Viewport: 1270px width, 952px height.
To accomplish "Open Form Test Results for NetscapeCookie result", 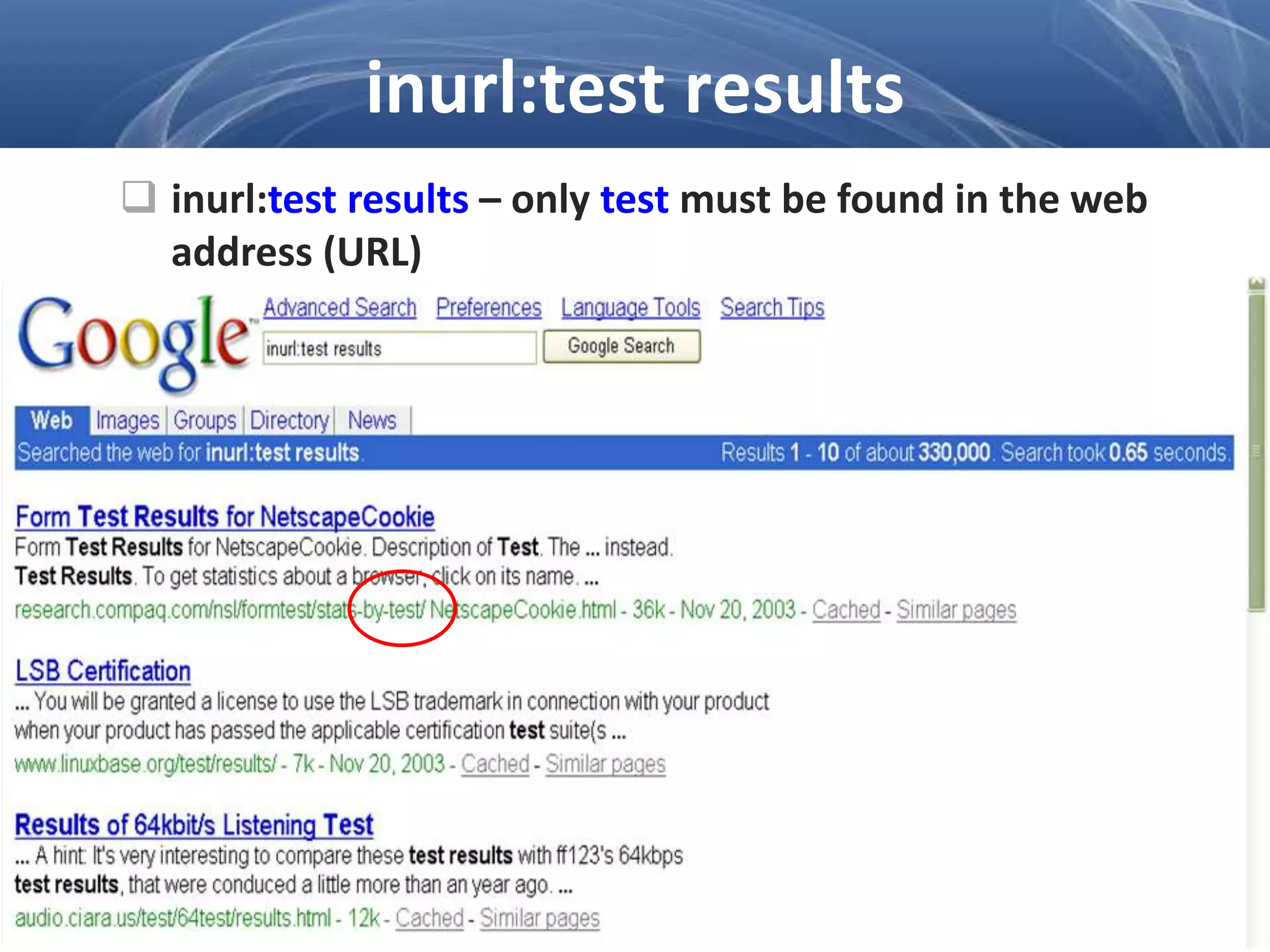I will 224,517.
